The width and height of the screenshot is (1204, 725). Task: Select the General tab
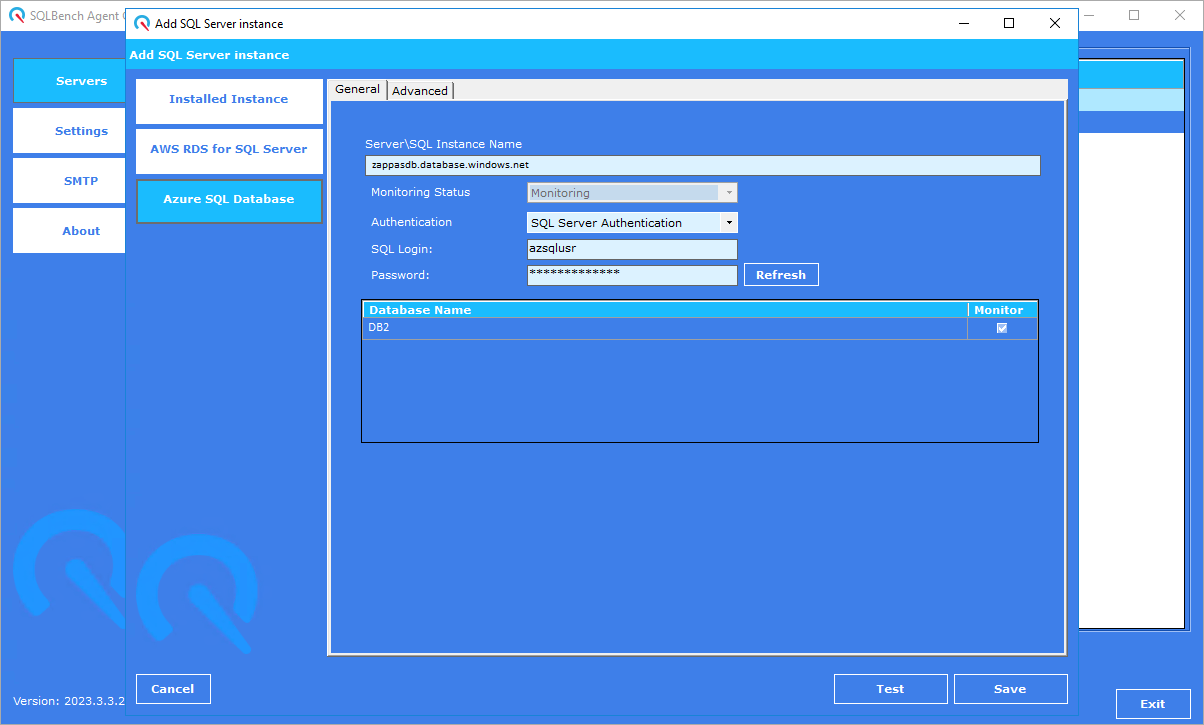coord(357,90)
